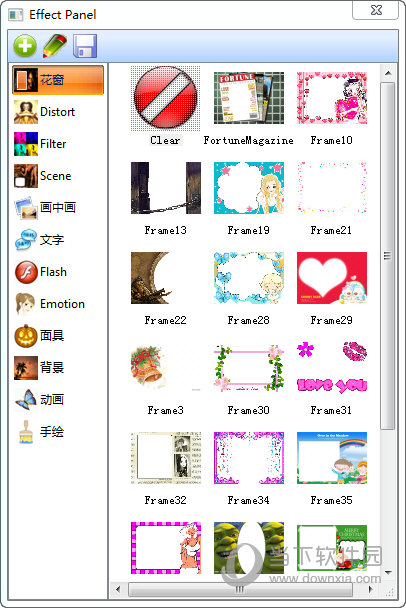Click the green plus add button
This screenshot has width=406, height=608.
[25, 46]
